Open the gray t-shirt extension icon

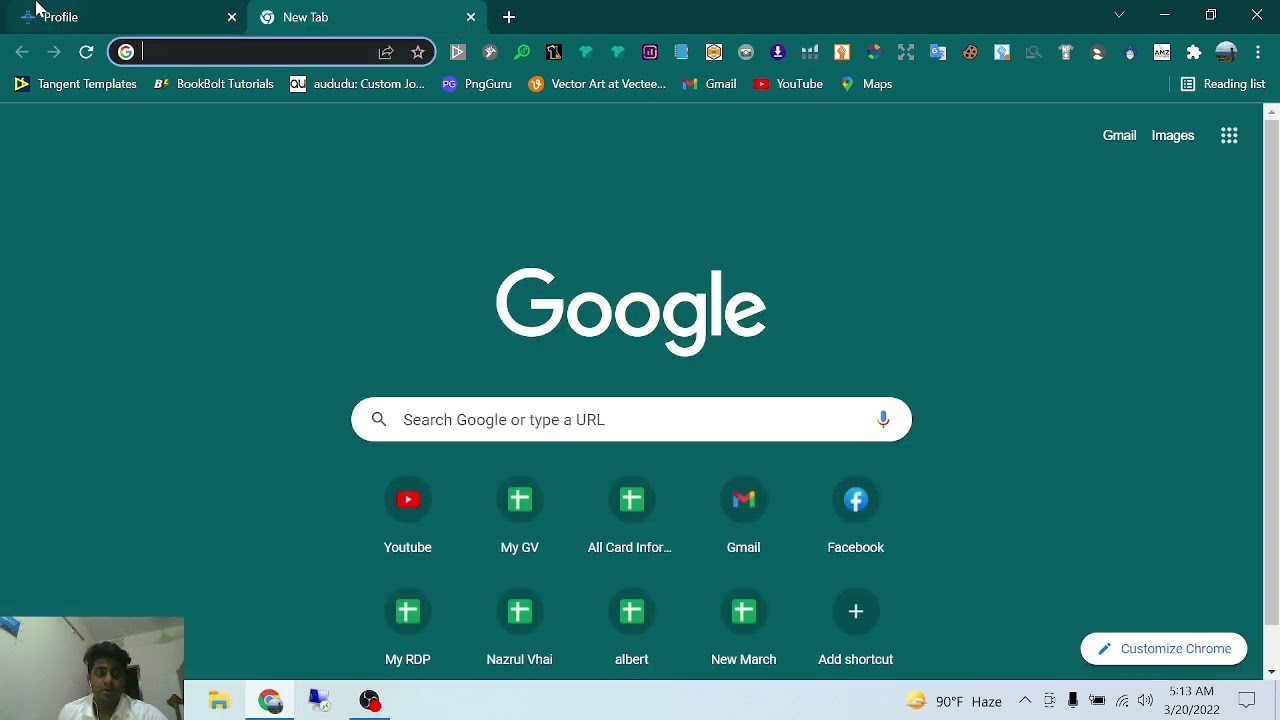pyautogui.click(x=1066, y=52)
